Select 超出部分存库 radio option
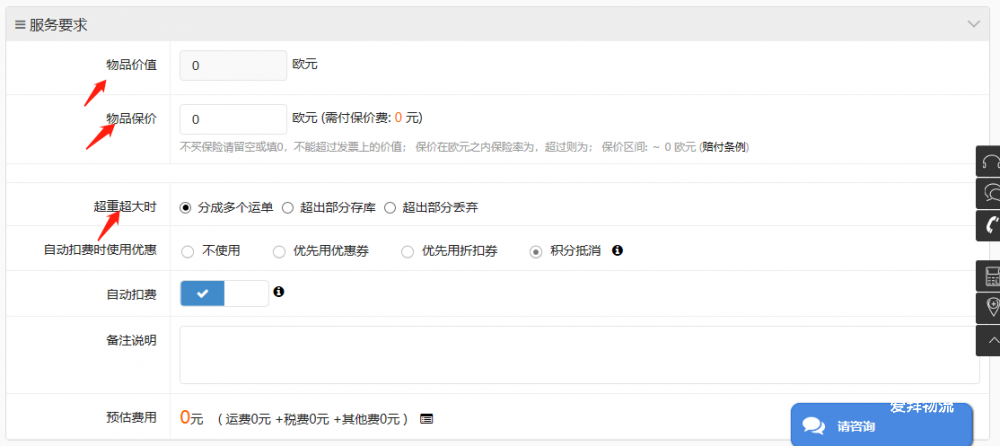Image resolution: width=1000 pixels, height=446 pixels. 287,208
